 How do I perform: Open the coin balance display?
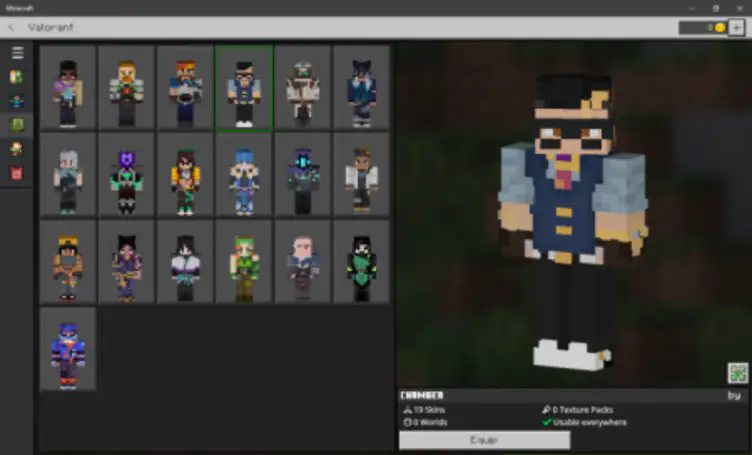703,27
